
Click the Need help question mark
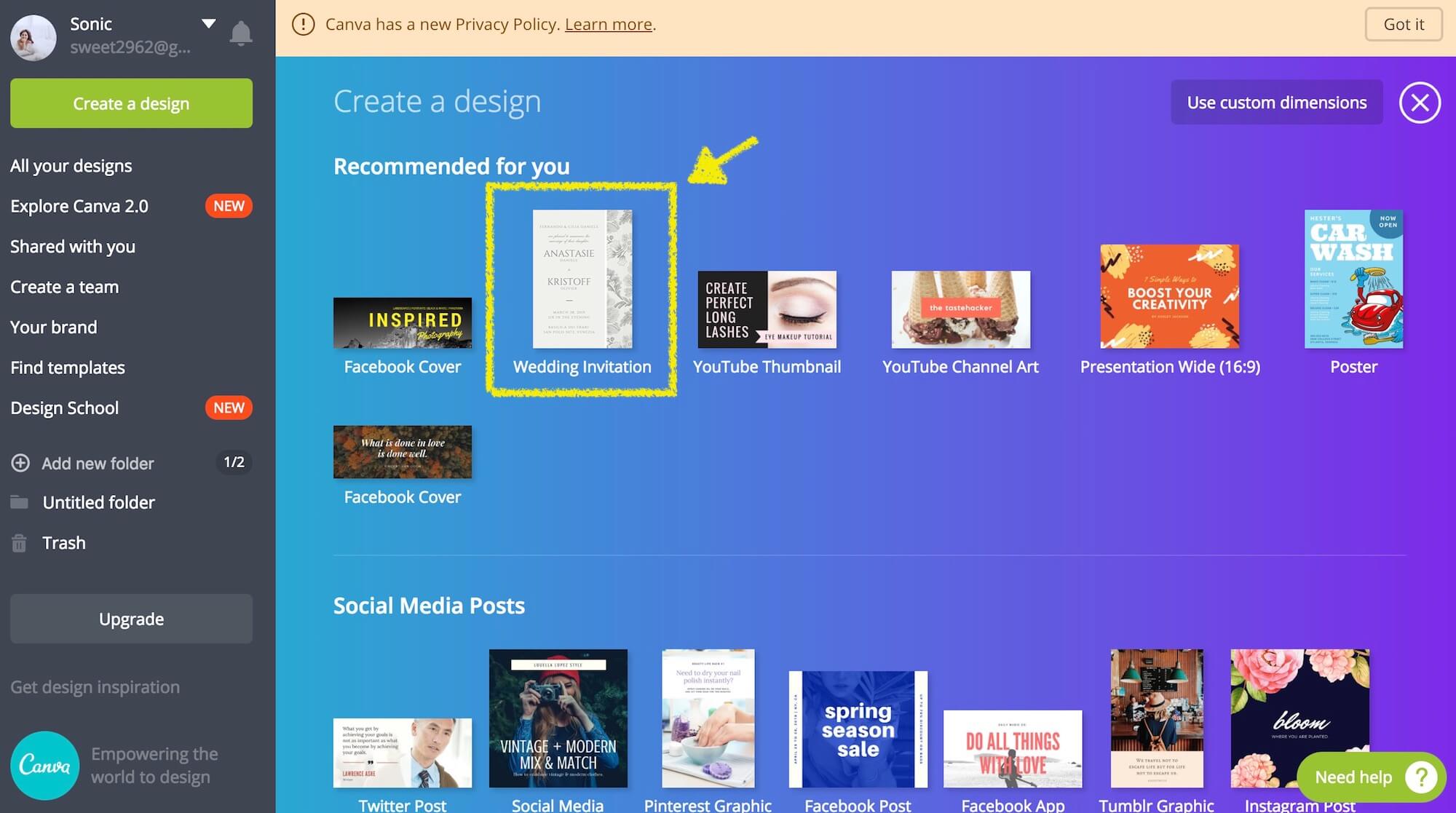1420,777
